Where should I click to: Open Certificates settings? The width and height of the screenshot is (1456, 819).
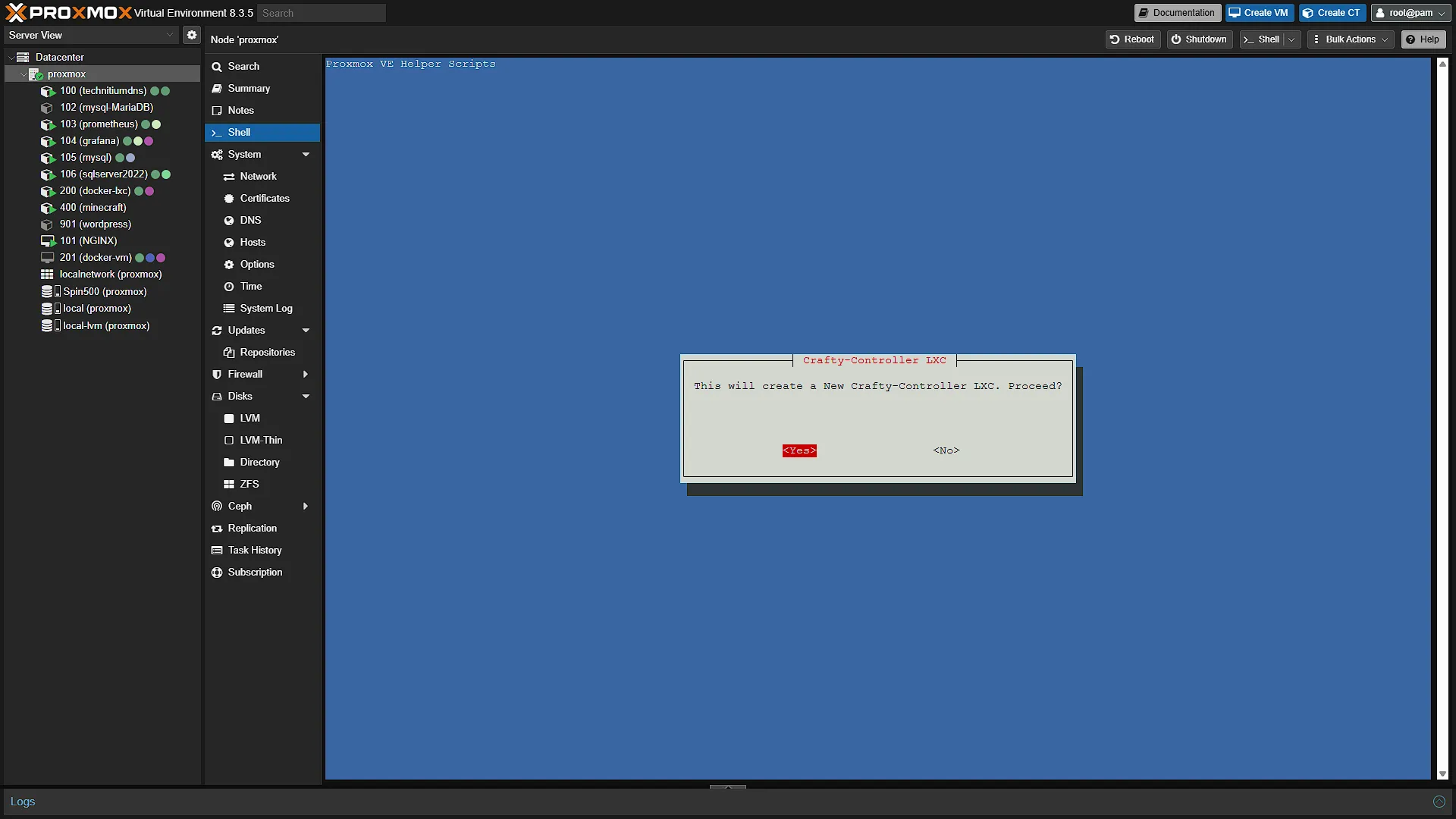point(262,199)
